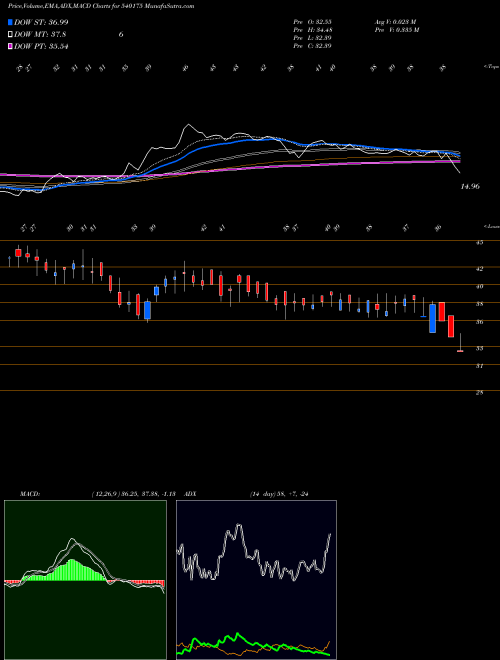Click the 'Avg V: 0.023 M' volume text
500x660 pixels.
[x=395, y=21]
